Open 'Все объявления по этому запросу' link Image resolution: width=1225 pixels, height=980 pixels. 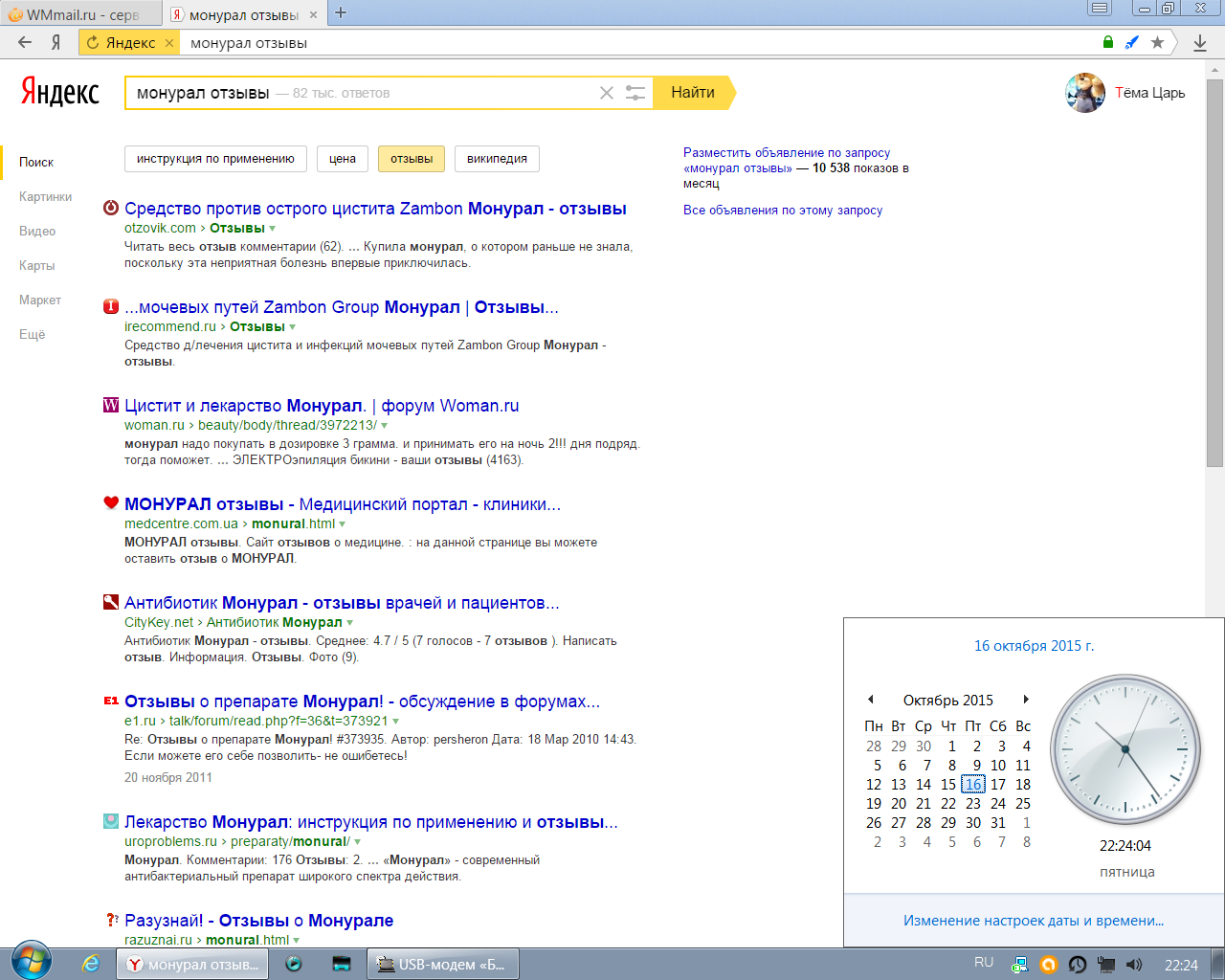tap(783, 210)
